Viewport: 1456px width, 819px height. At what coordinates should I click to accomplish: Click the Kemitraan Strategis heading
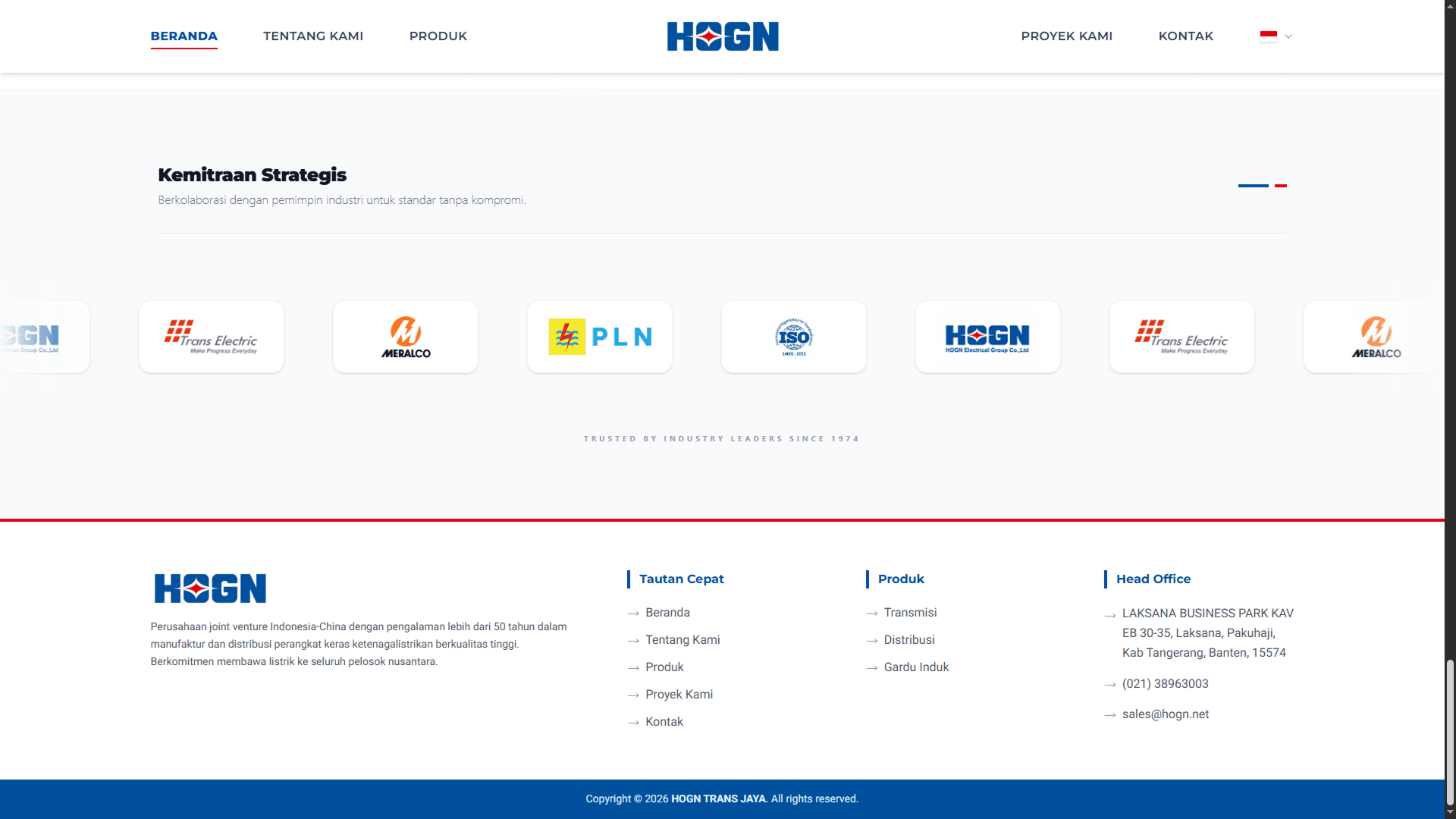(x=253, y=175)
